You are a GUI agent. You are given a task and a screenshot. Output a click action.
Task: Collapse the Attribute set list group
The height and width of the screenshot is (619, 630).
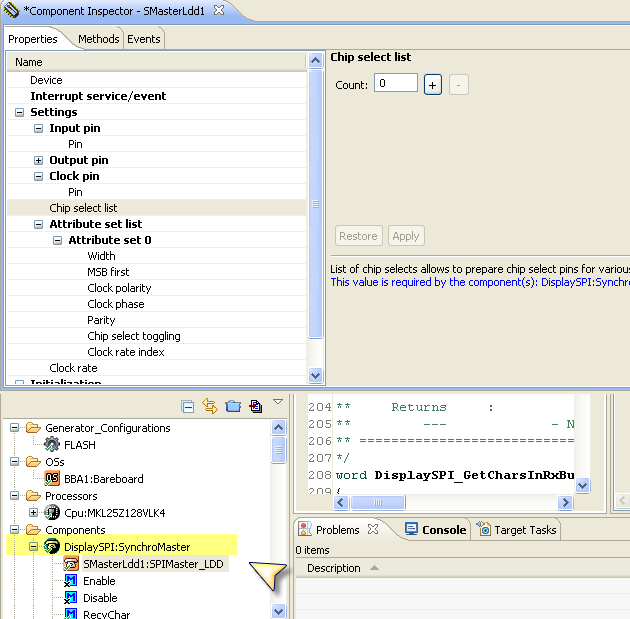coord(38,225)
